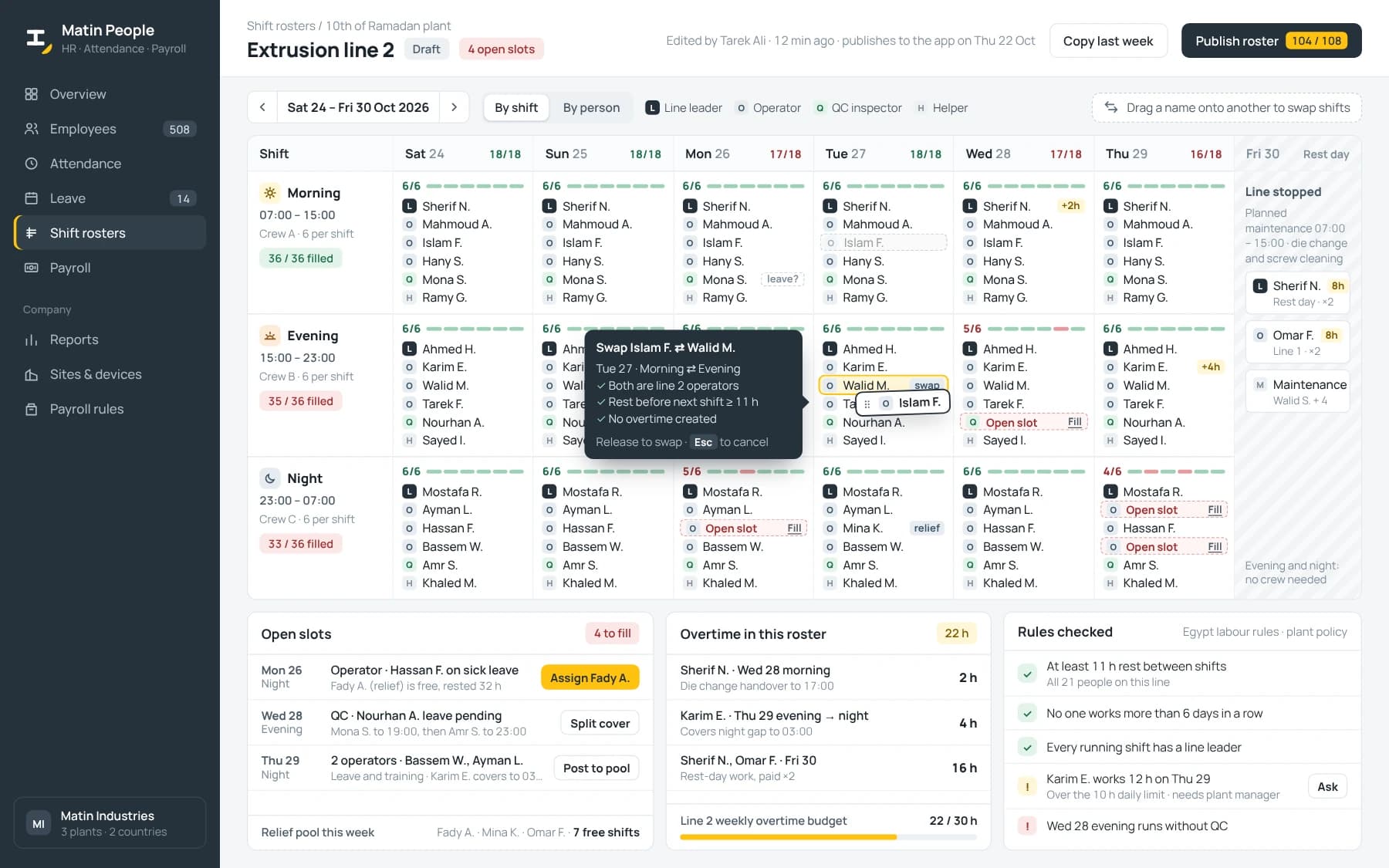
Task: Open the Attendance clock icon
Action: (x=32, y=164)
